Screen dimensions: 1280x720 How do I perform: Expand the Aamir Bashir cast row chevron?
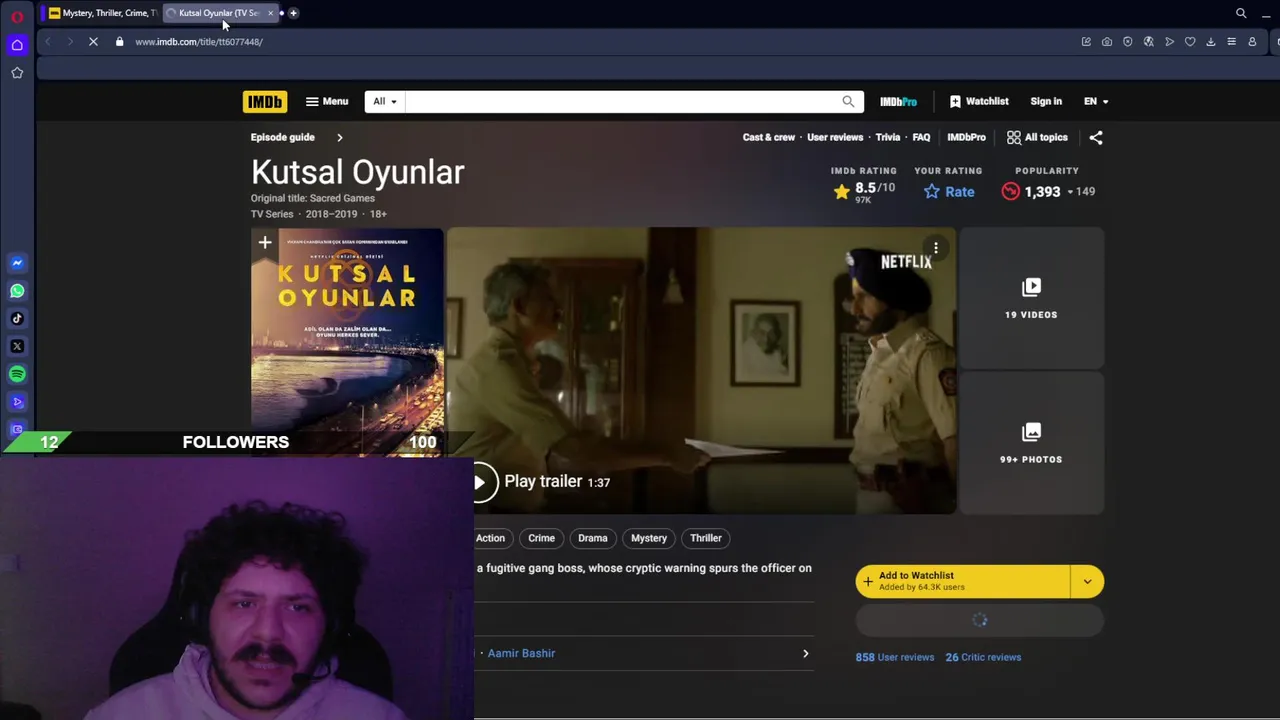[805, 653]
